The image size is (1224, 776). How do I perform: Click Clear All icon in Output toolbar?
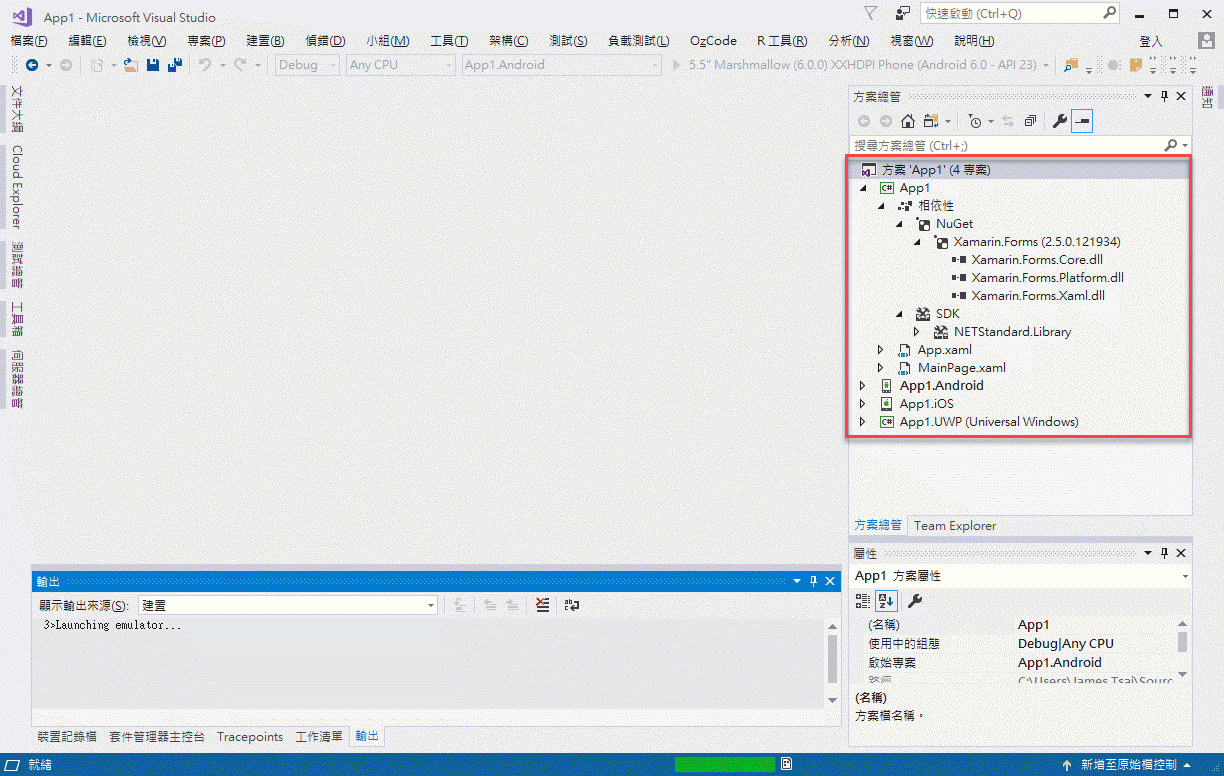click(x=542, y=605)
